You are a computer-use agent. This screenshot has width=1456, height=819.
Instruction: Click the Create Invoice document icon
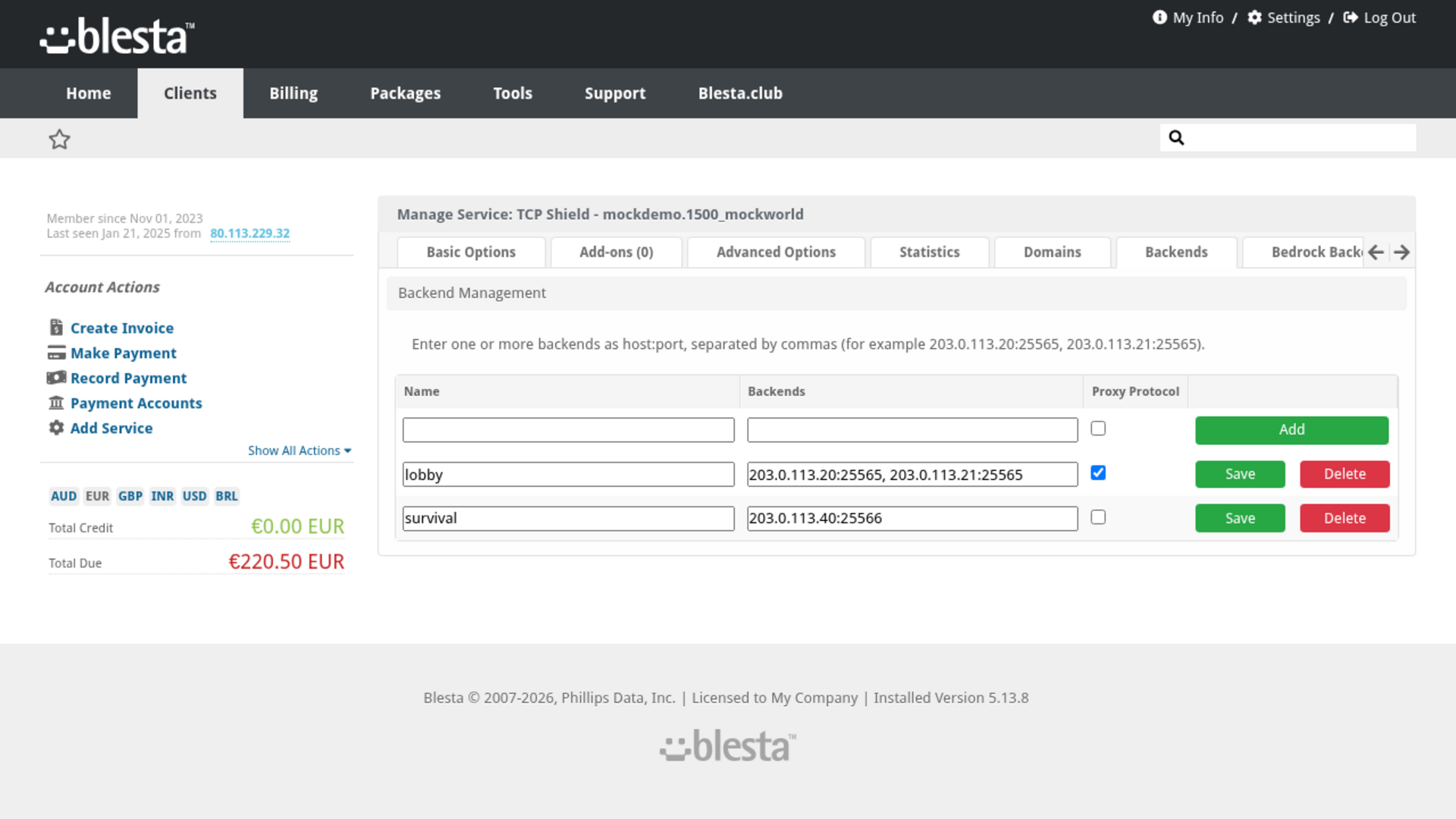click(56, 328)
